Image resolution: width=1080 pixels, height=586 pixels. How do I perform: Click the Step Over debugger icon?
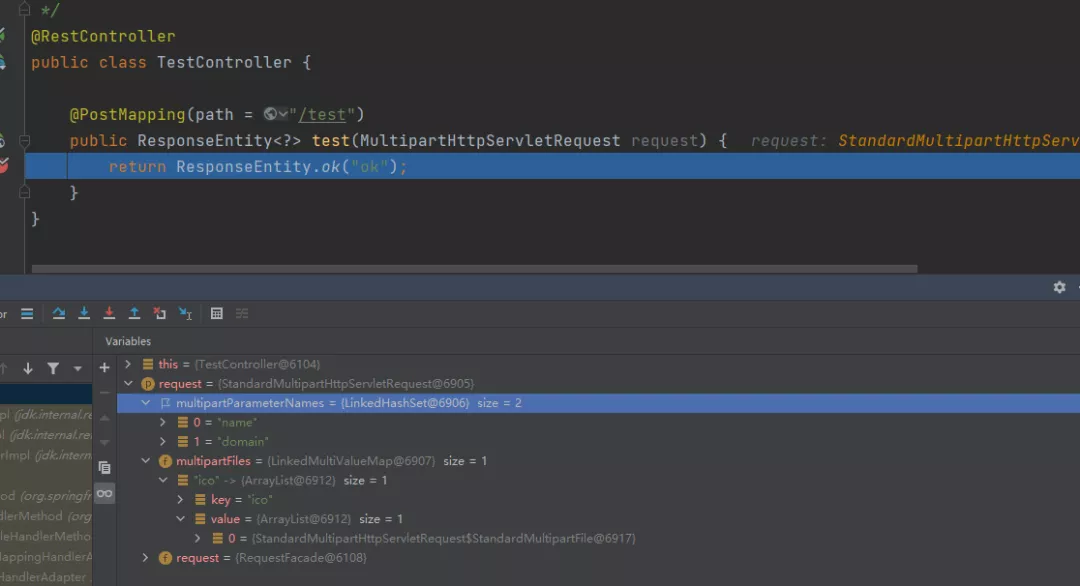click(x=59, y=313)
